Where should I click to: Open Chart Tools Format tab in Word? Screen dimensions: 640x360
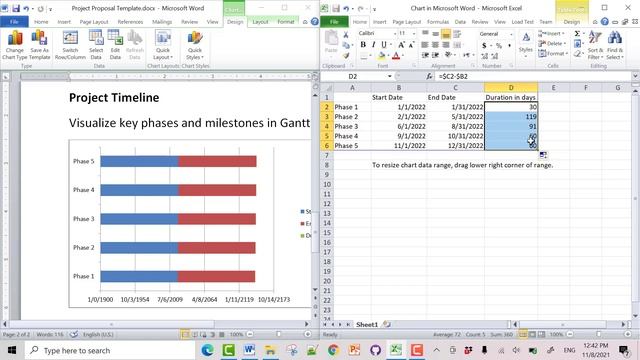pos(286,22)
